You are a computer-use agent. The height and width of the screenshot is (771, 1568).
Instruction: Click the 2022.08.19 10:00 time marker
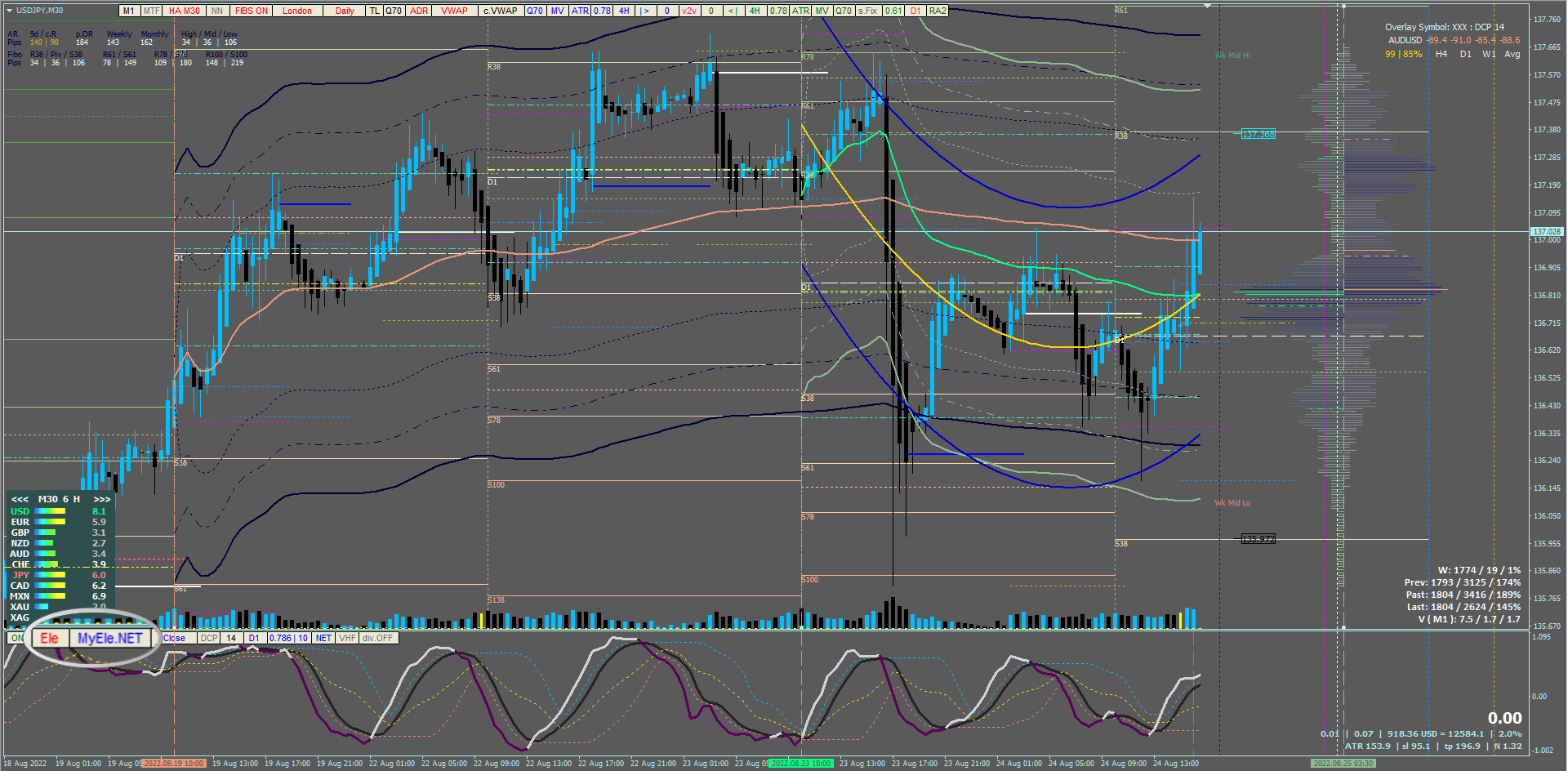coord(174,764)
